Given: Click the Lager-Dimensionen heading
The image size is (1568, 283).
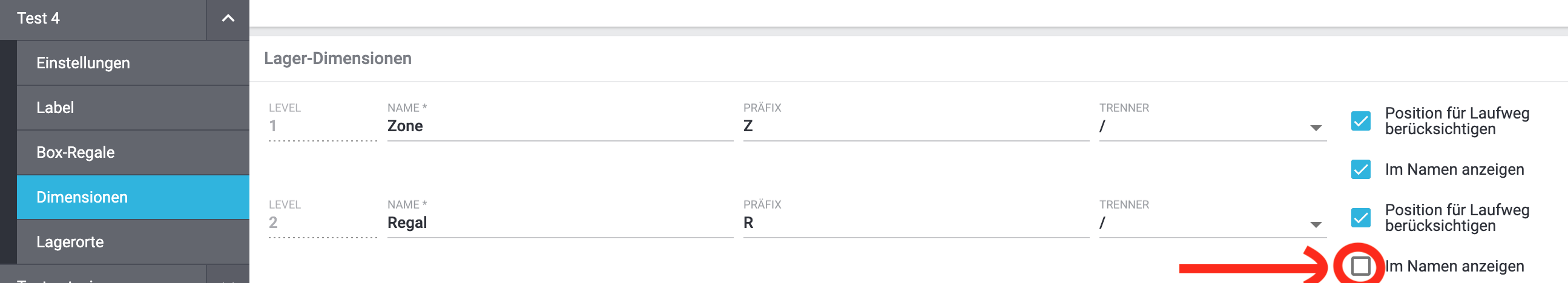Looking at the screenshot, I should 337,59.
